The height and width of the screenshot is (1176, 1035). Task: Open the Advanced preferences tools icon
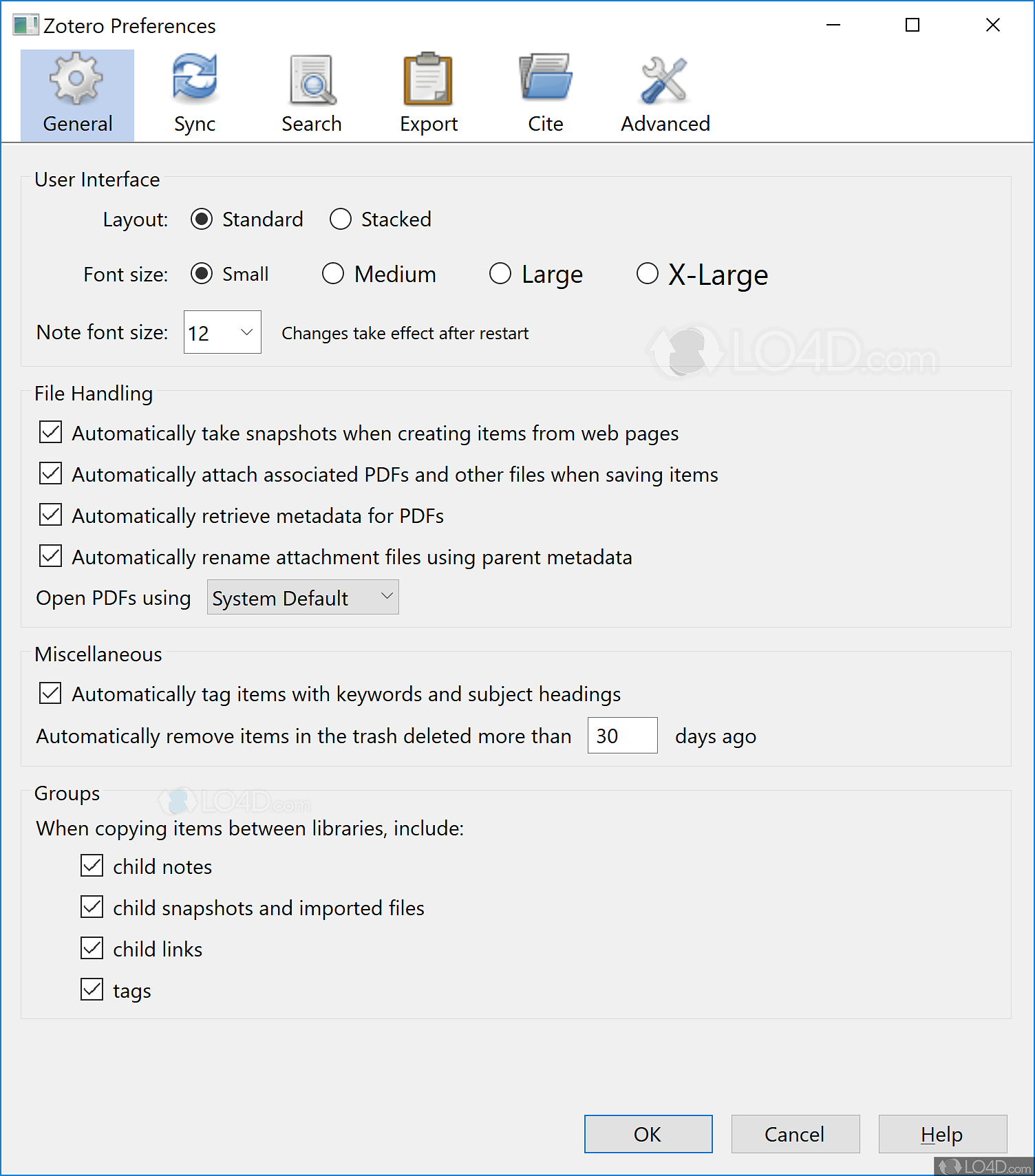[x=664, y=80]
